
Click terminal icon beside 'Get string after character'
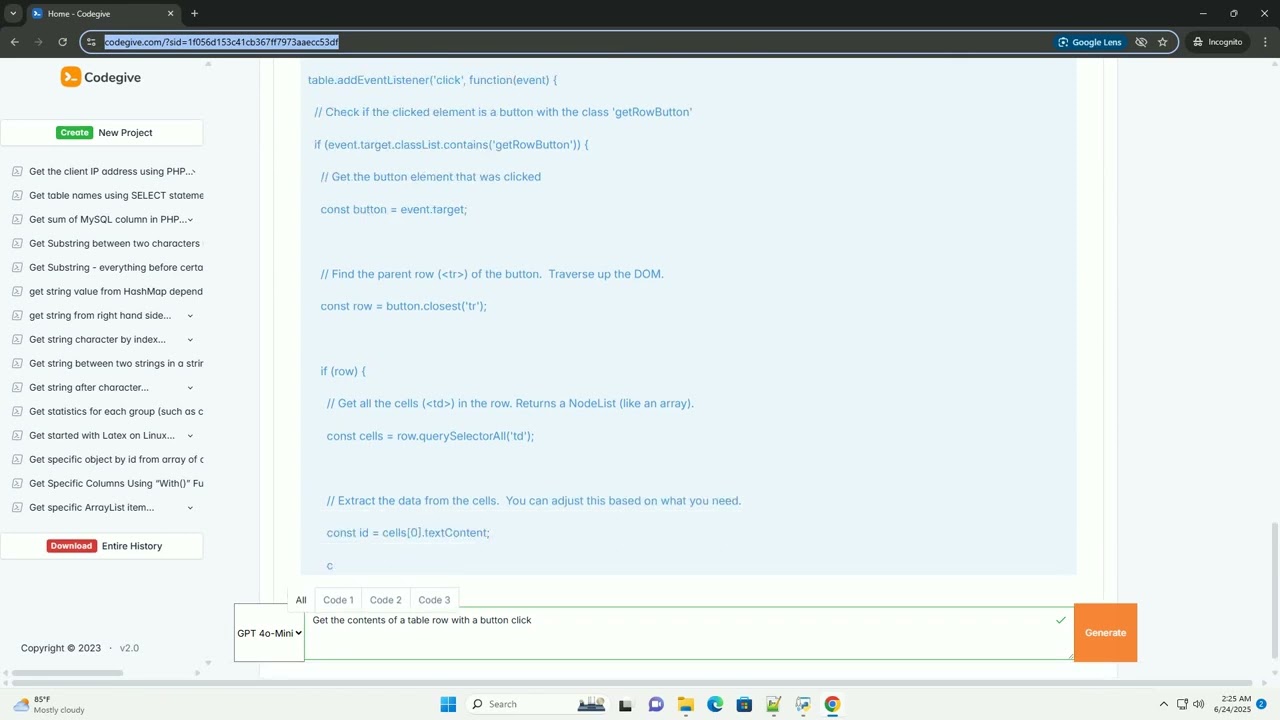(x=17, y=387)
